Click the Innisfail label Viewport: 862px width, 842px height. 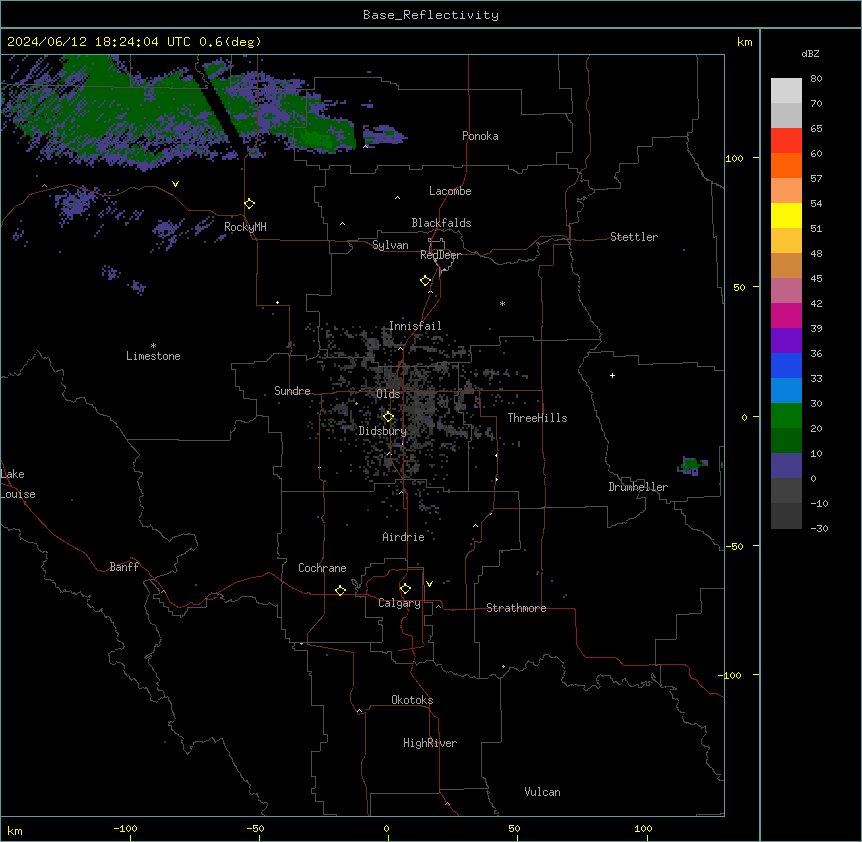(415, 326)
